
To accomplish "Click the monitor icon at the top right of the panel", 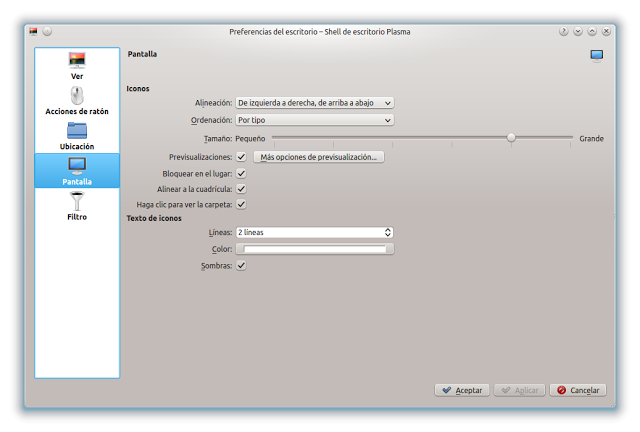I will [596, 55].
